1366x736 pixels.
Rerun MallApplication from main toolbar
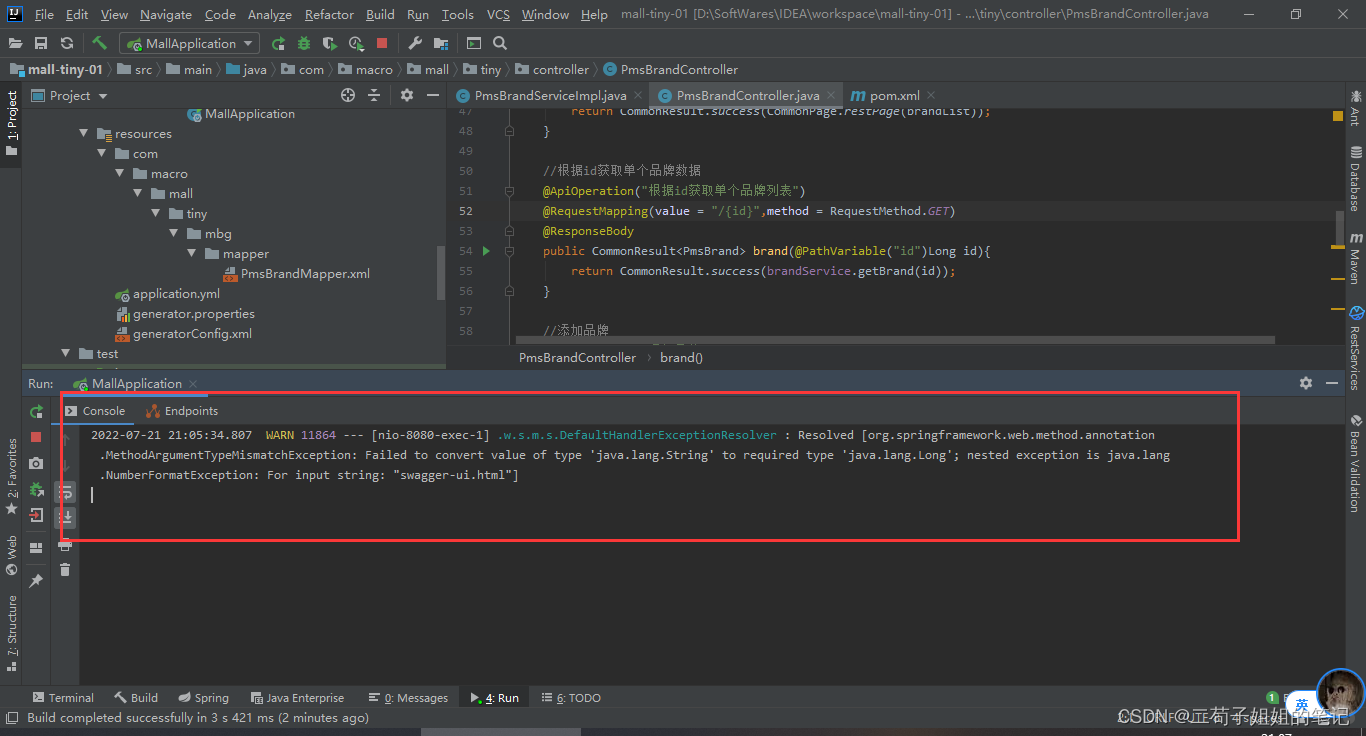(x=278, y=43)
